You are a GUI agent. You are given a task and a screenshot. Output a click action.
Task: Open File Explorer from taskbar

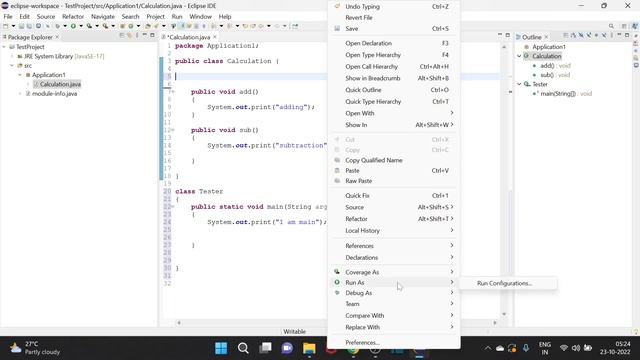[309, 348]
